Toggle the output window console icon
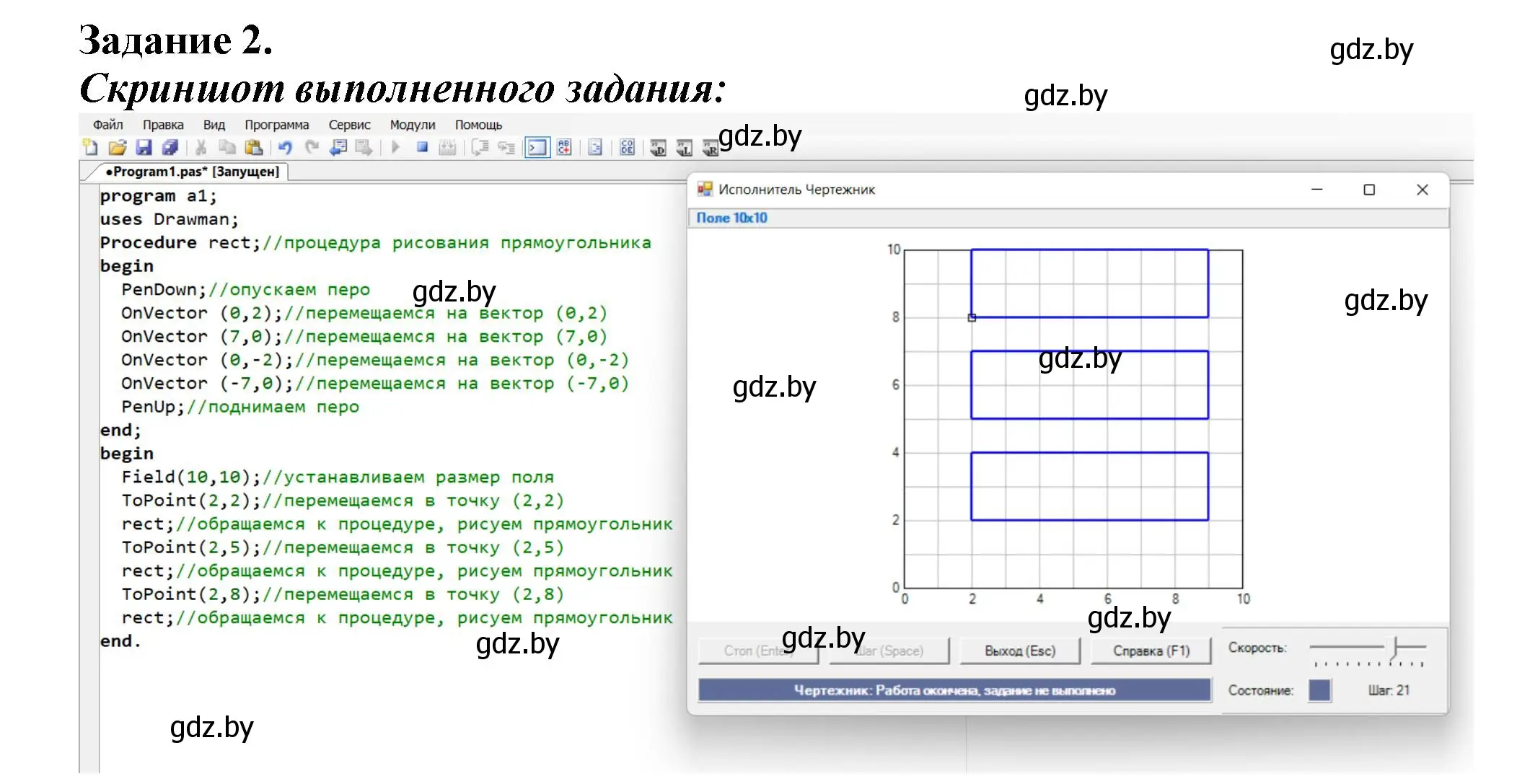Viewport: 1517px width, 784px height. (537, 148)
